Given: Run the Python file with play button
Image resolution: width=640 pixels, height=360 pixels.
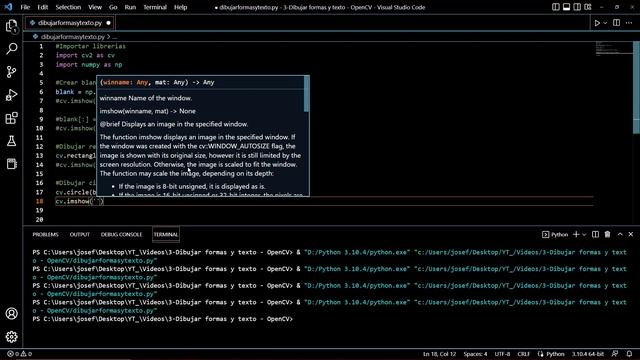Looking at the screenshot, I should point(597,23).
